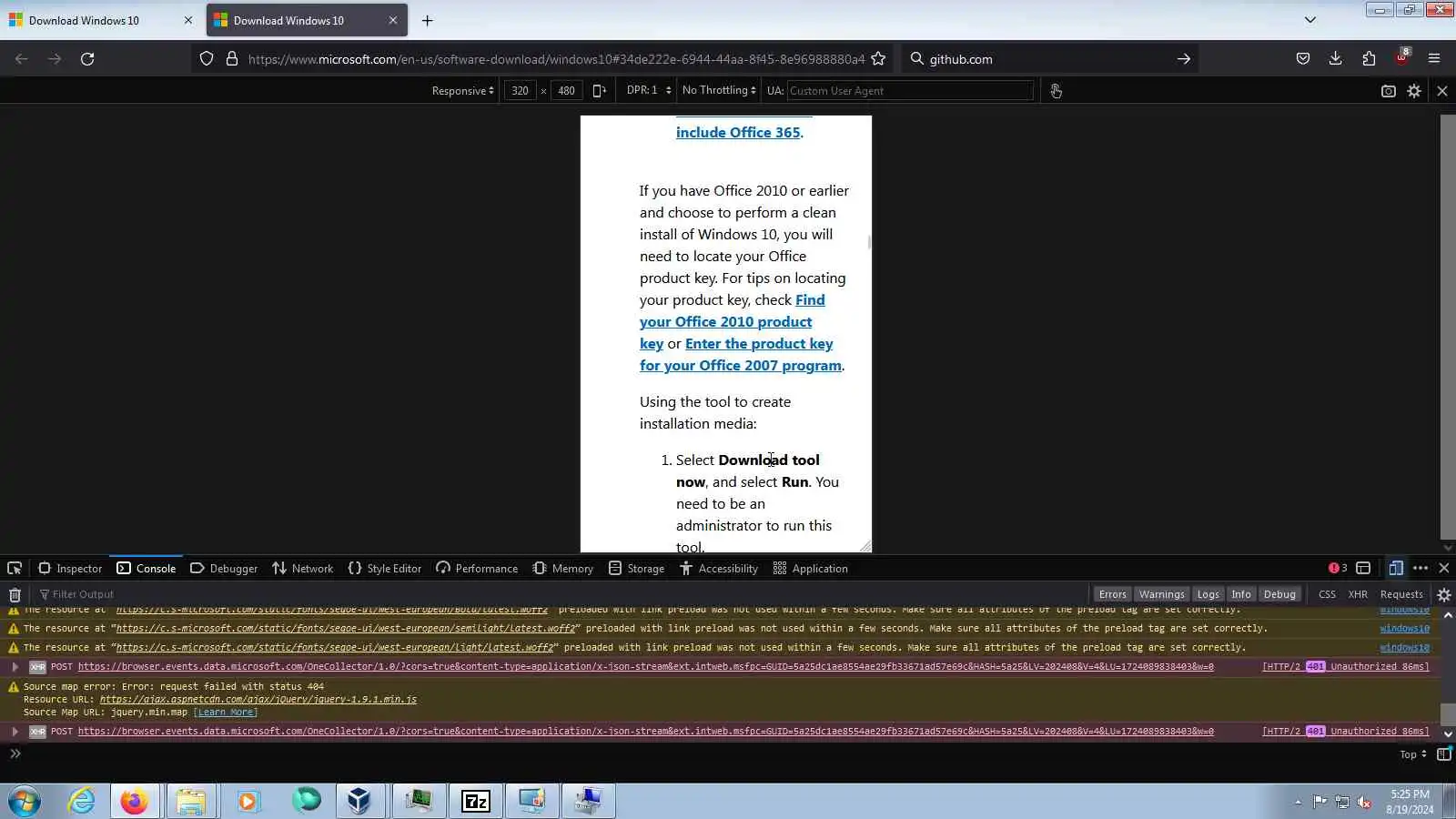Open console settings gear icon
This screenshot has width=1456, height=819.
pyautogui.click(x=1444, y=594)
